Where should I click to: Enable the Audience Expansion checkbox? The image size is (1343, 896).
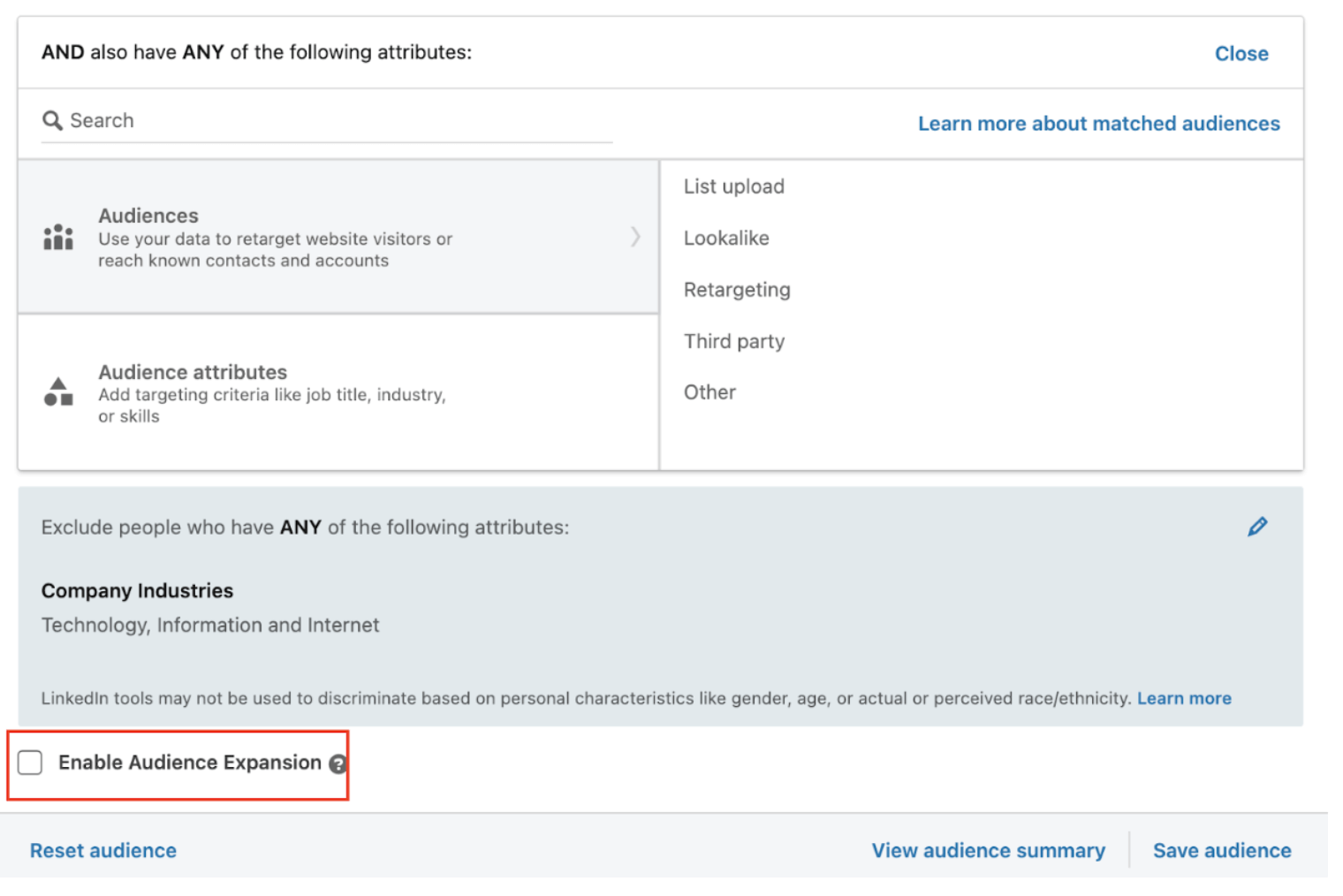(x=30, y=763)
